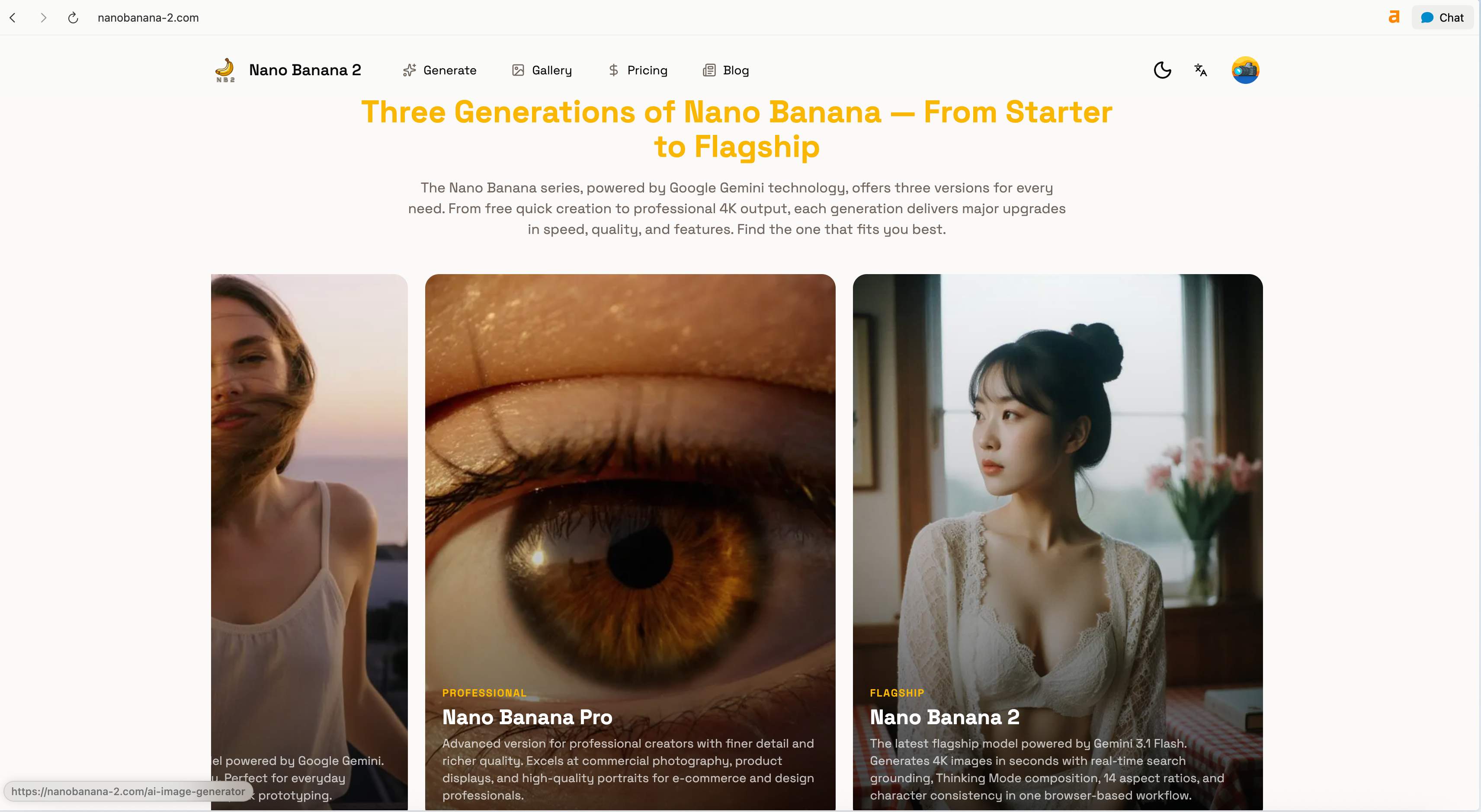Open the Nano Banana 2 flagship card

(1057, 542)
